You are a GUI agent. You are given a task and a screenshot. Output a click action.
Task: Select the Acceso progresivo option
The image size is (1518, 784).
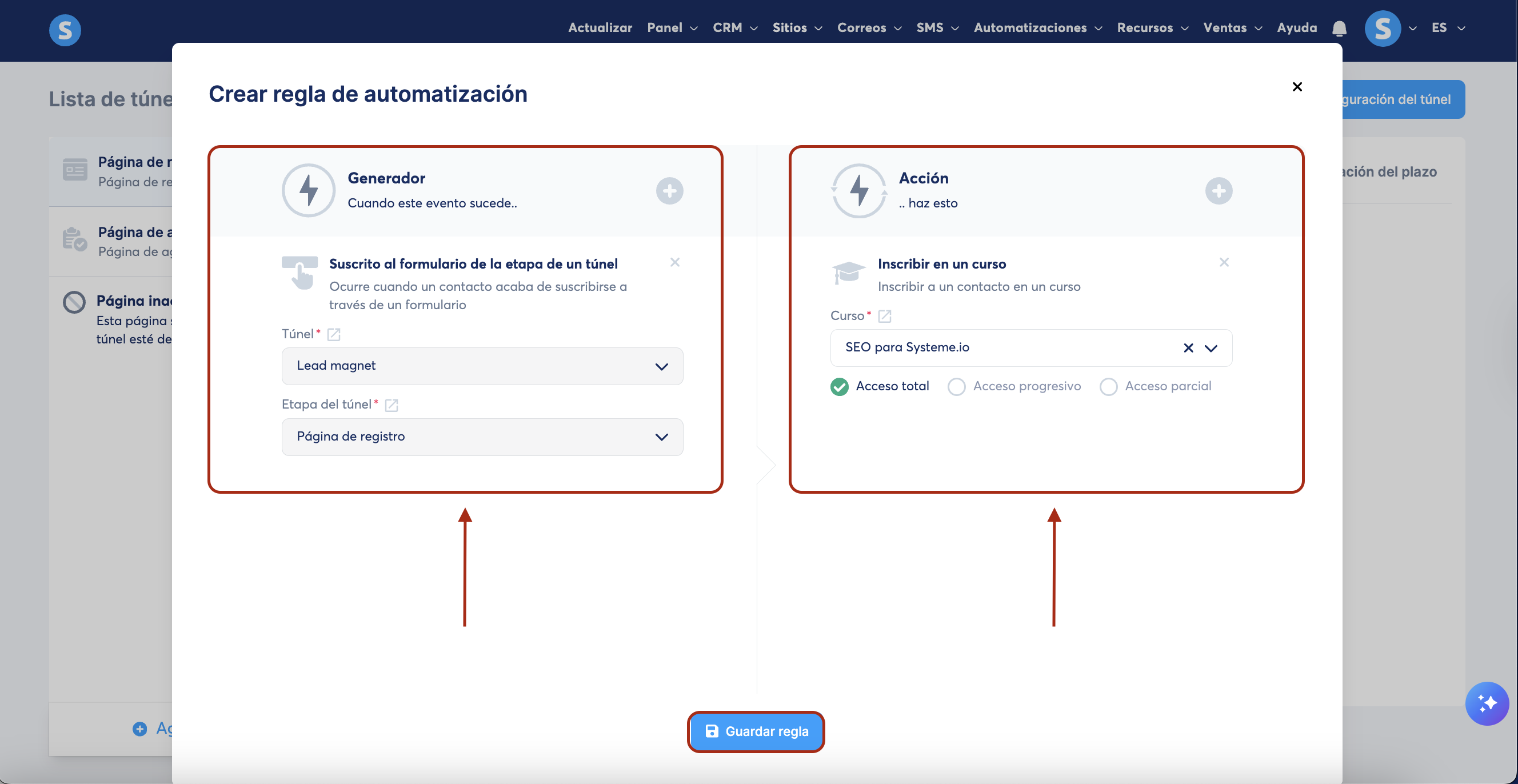coord(956,386)
